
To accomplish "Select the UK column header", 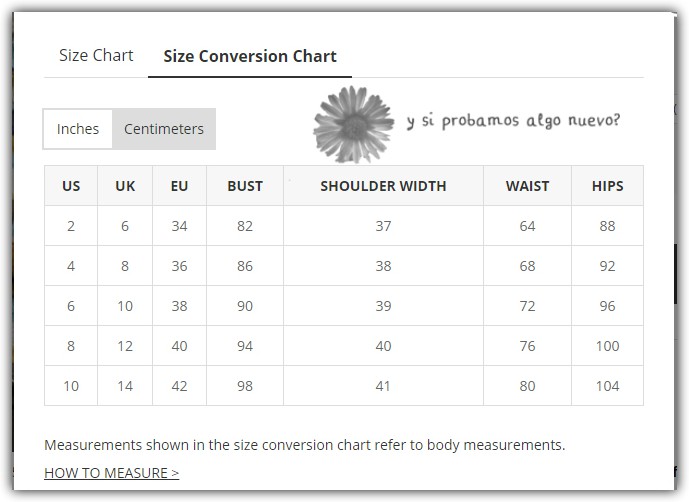I will [x=125, y=186].
